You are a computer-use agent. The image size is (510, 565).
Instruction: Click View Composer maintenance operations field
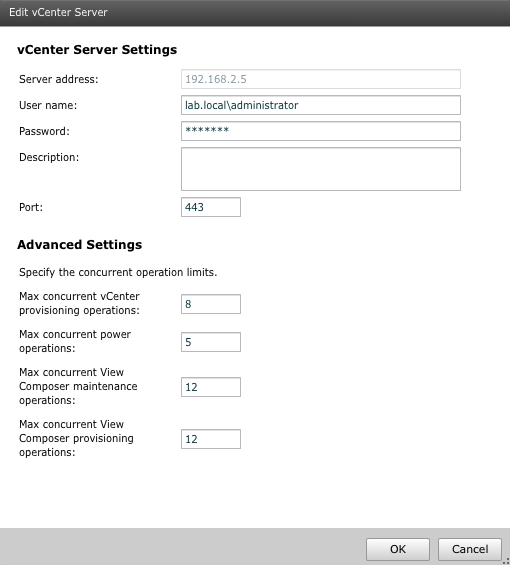211,387
